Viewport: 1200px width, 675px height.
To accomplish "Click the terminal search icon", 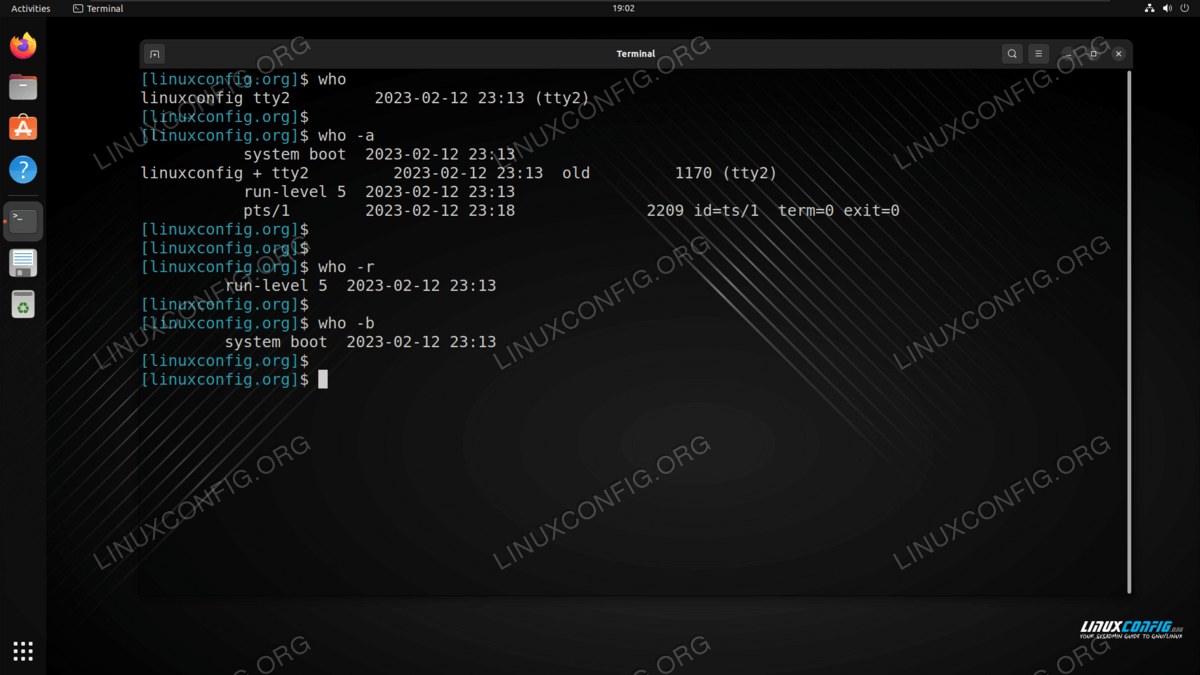I will (x=1012, y=54).
